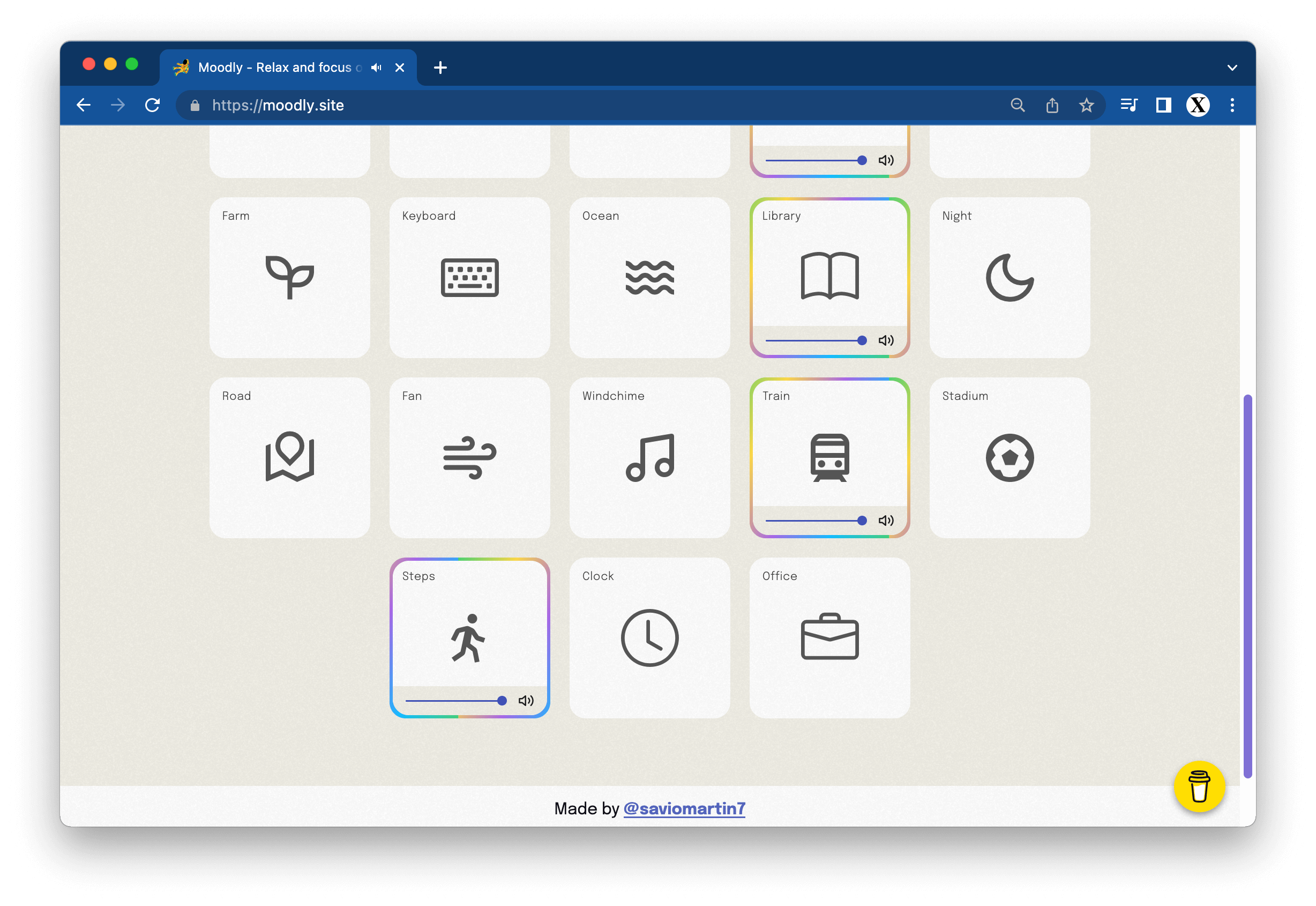Click the Night moon icon

point(1009,278)
